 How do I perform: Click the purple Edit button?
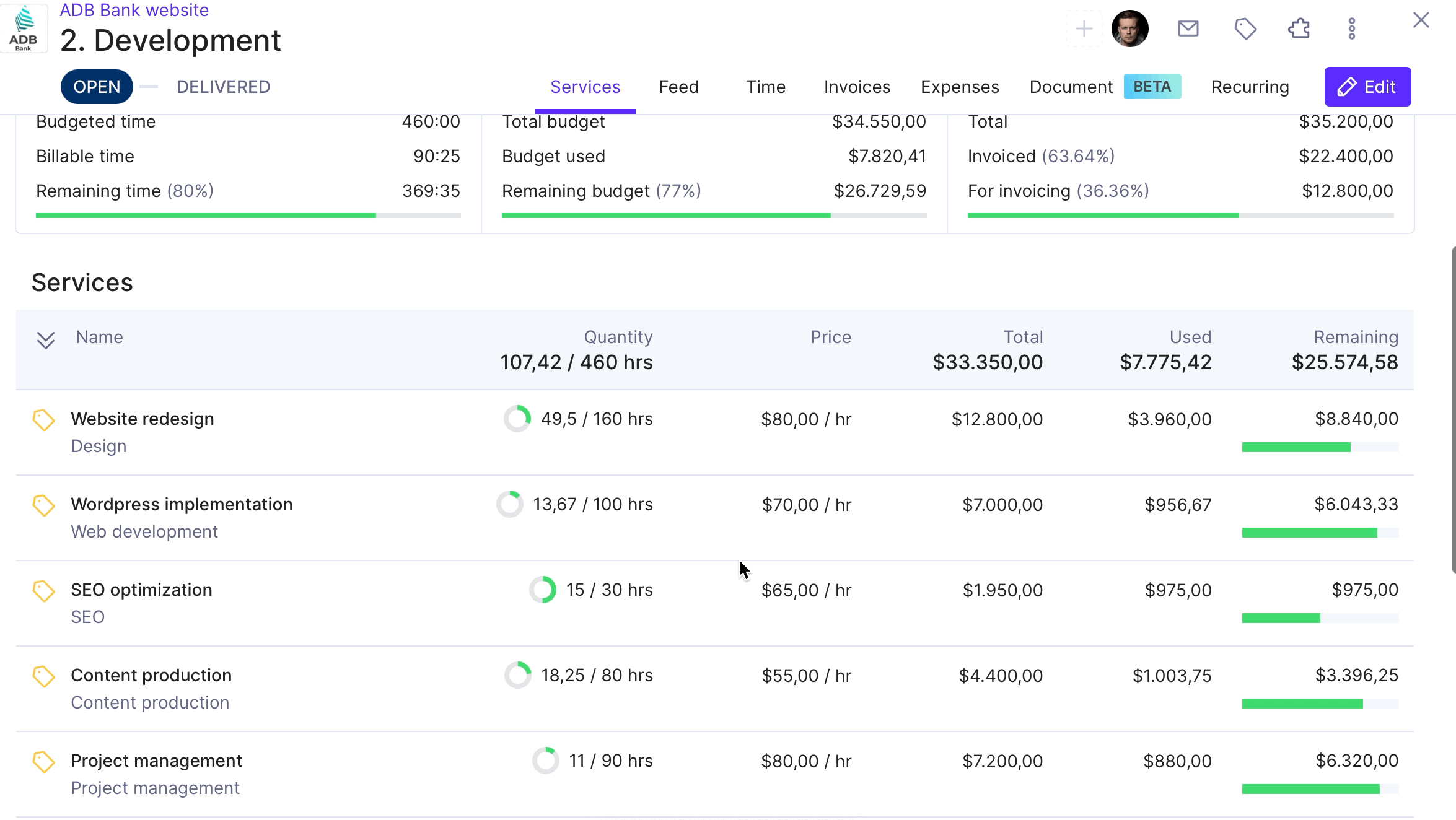[1367, 87]
